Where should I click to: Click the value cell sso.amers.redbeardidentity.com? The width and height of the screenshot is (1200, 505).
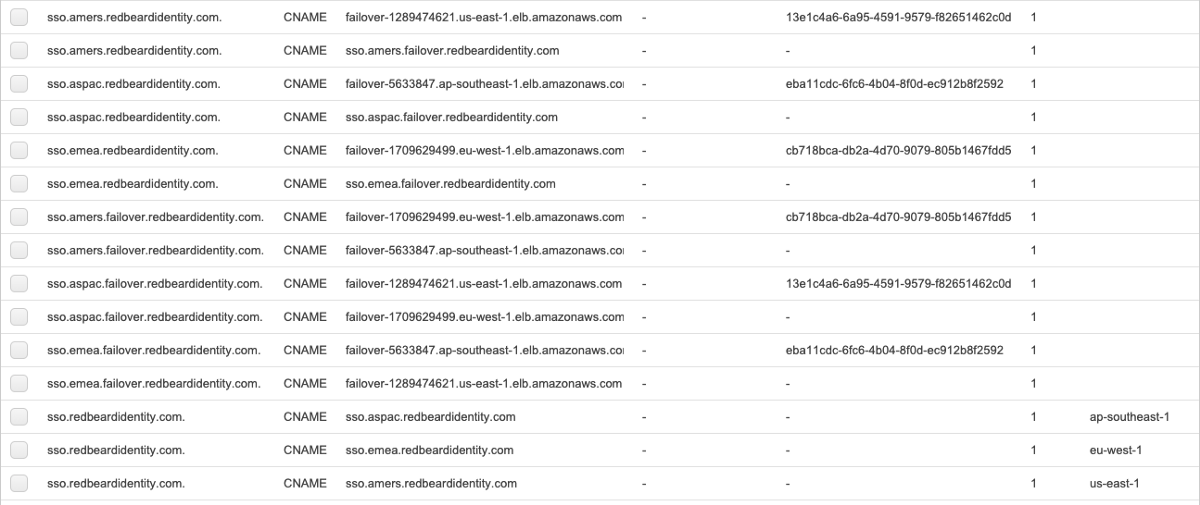click(431, 484)
